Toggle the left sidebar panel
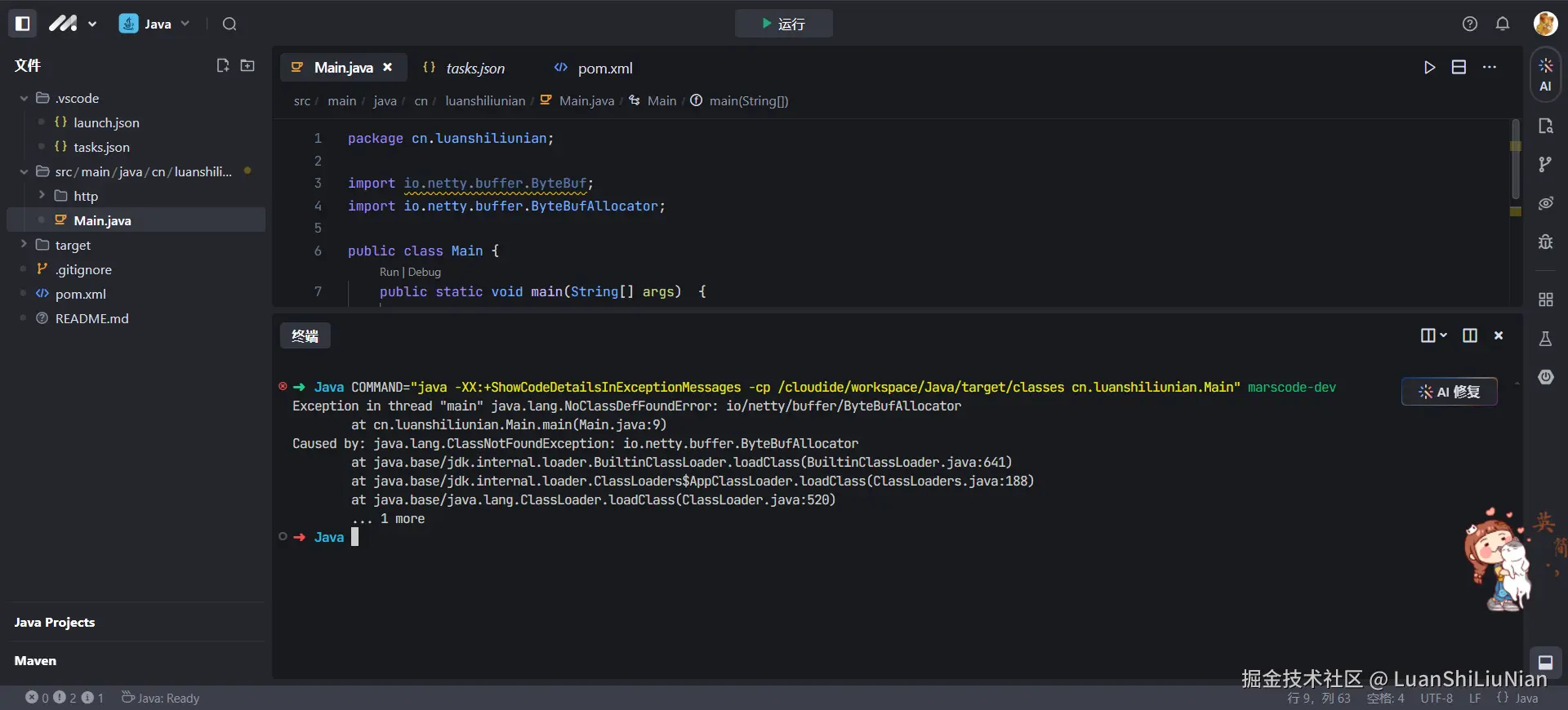Screen dimensions: 1568x710 23,24
